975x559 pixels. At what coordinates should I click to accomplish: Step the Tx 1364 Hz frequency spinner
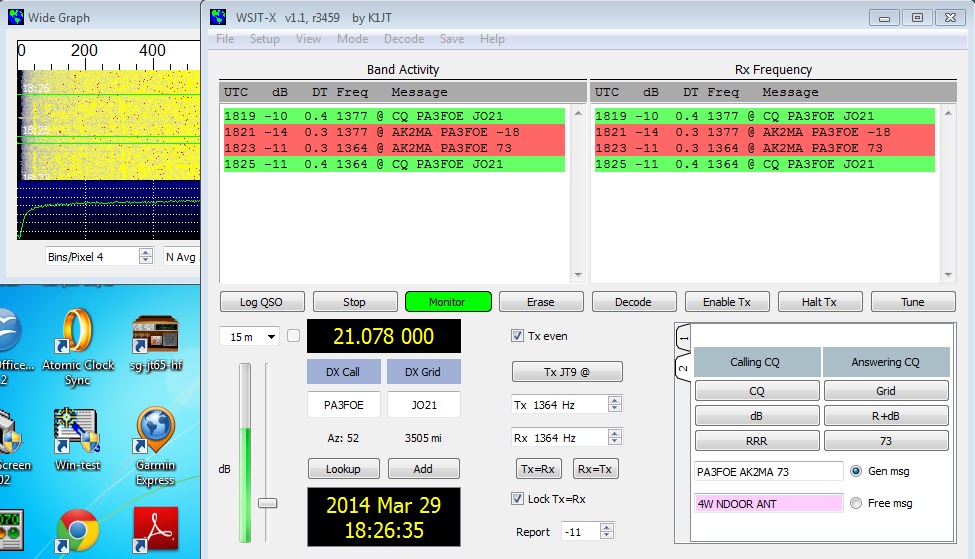614,404
